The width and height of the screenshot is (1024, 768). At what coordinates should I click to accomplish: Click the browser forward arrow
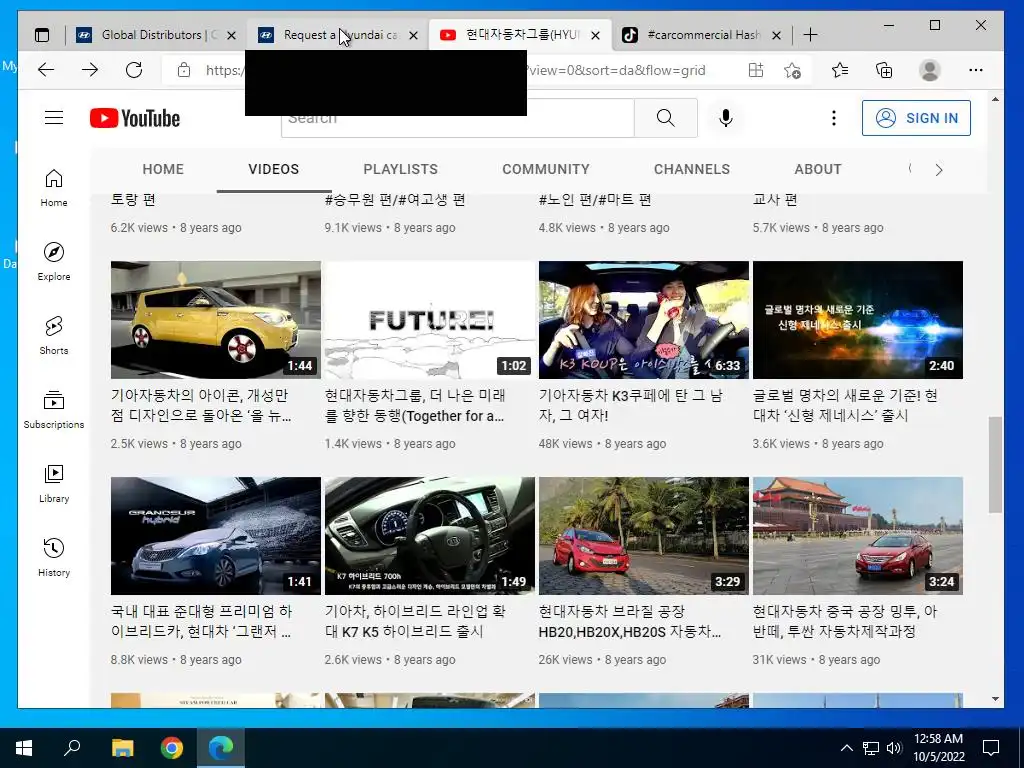click(x=90, y=70)
